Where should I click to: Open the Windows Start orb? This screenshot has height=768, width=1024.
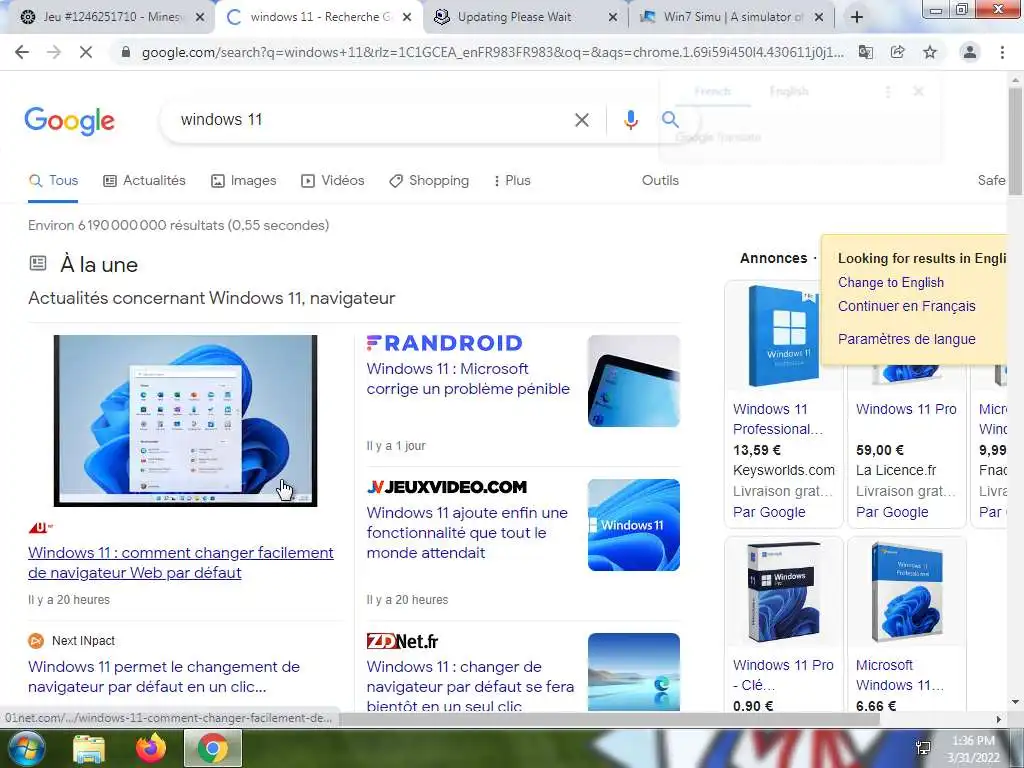(x=26, y=748)
